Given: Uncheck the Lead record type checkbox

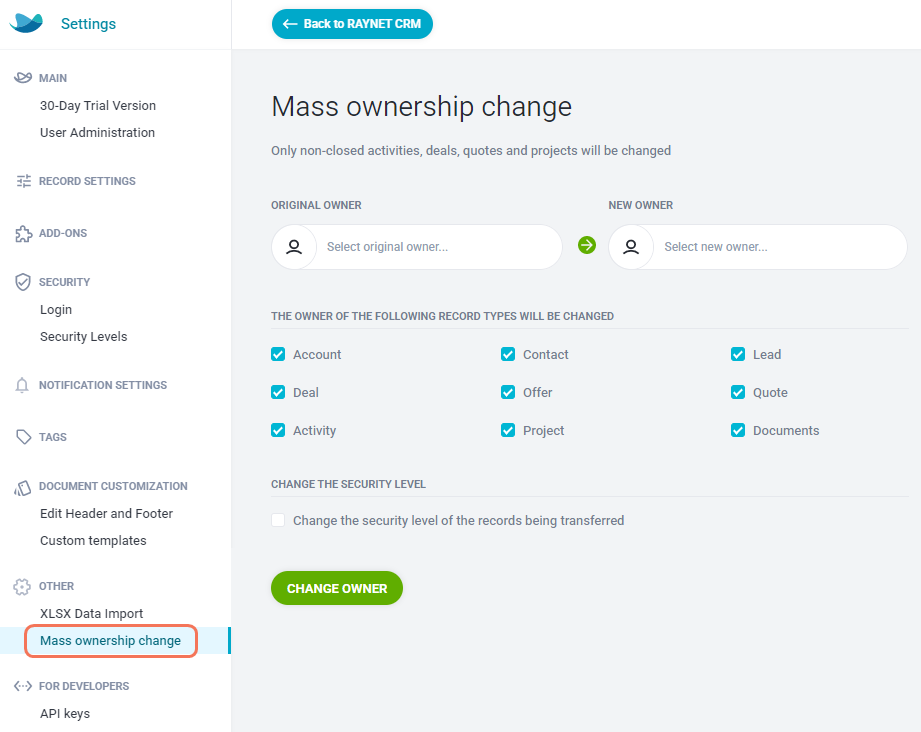Looking at the screenshot, I should point(738,354).
